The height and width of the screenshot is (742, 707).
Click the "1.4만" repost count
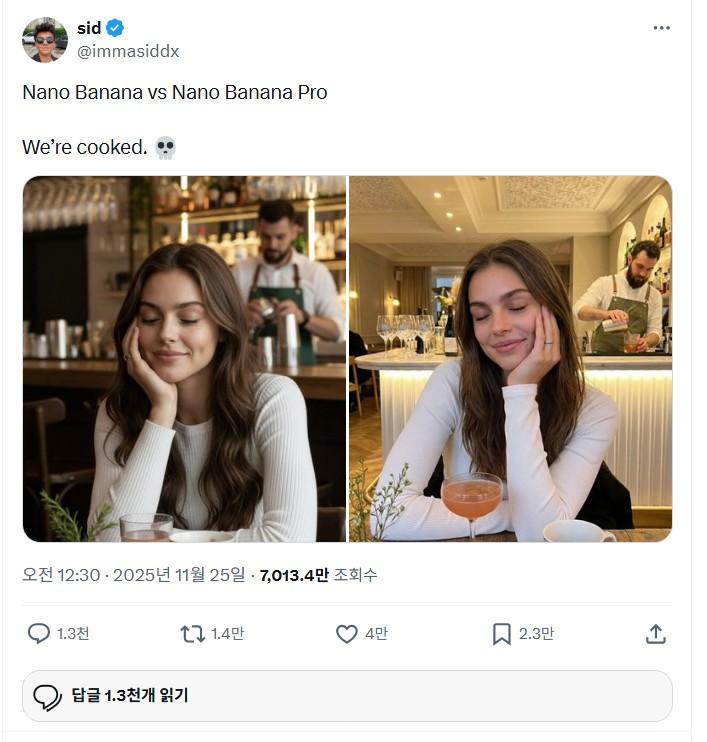click(227, 634)
